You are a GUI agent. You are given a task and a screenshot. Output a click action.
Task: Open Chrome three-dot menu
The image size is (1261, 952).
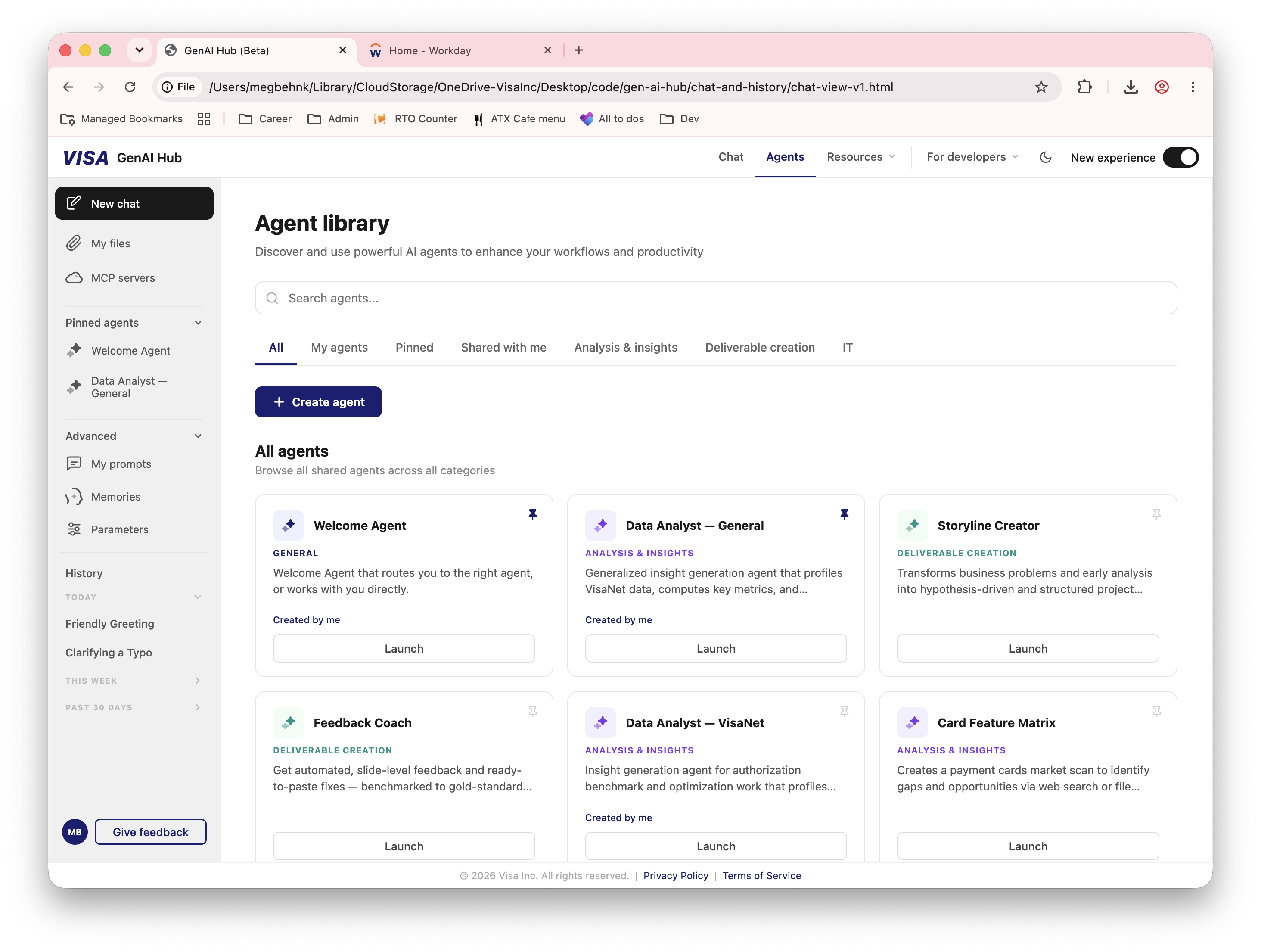(x=1193, y=87)
